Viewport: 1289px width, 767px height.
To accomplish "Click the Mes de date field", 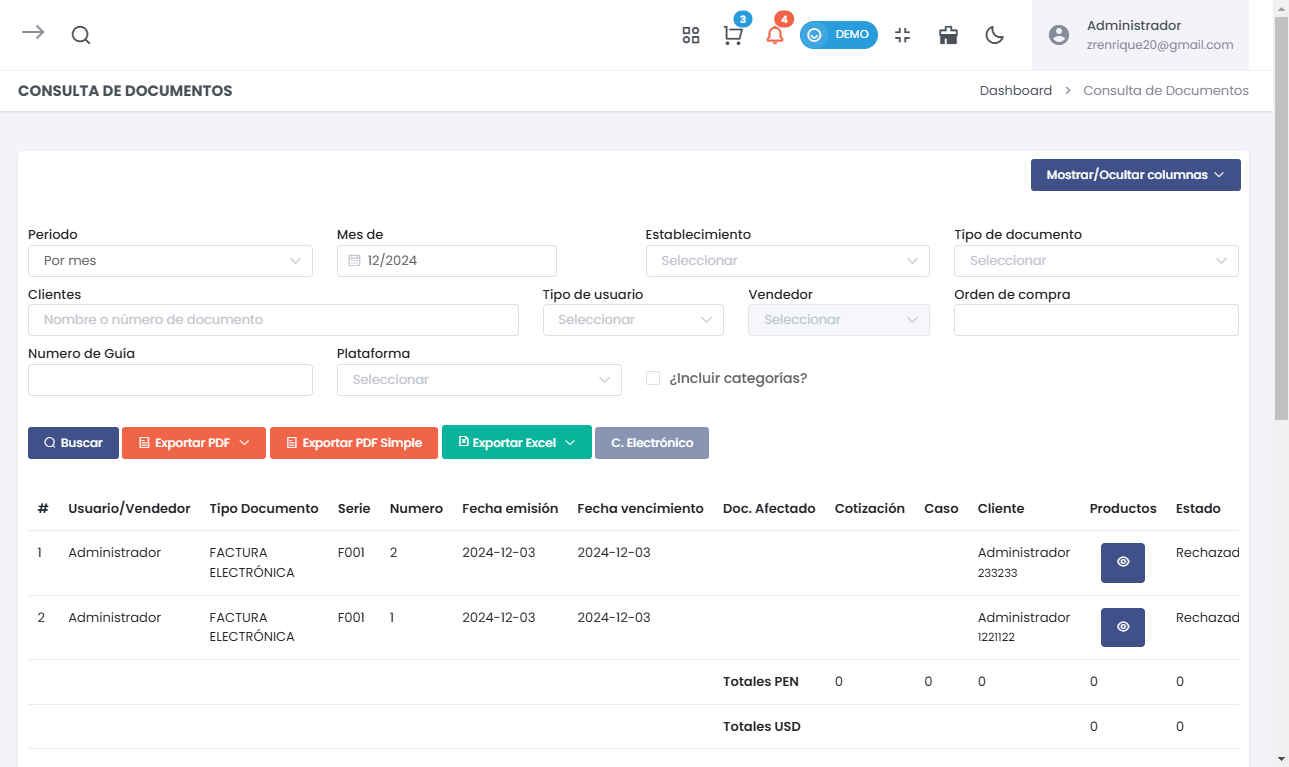I will coord(447,261).
